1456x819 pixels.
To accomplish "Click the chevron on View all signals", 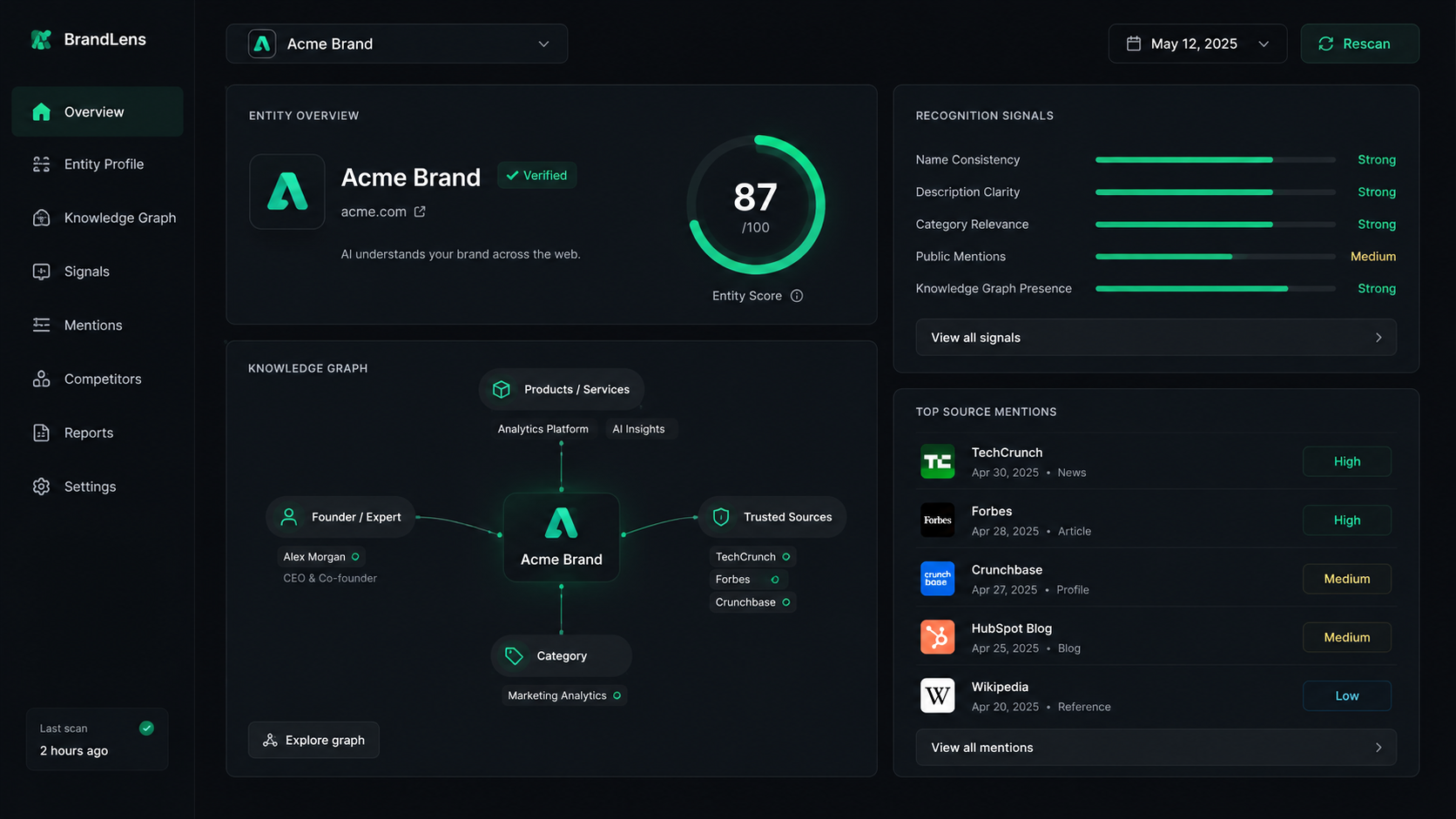I will pyautogui.click(x=1378, y=338).
